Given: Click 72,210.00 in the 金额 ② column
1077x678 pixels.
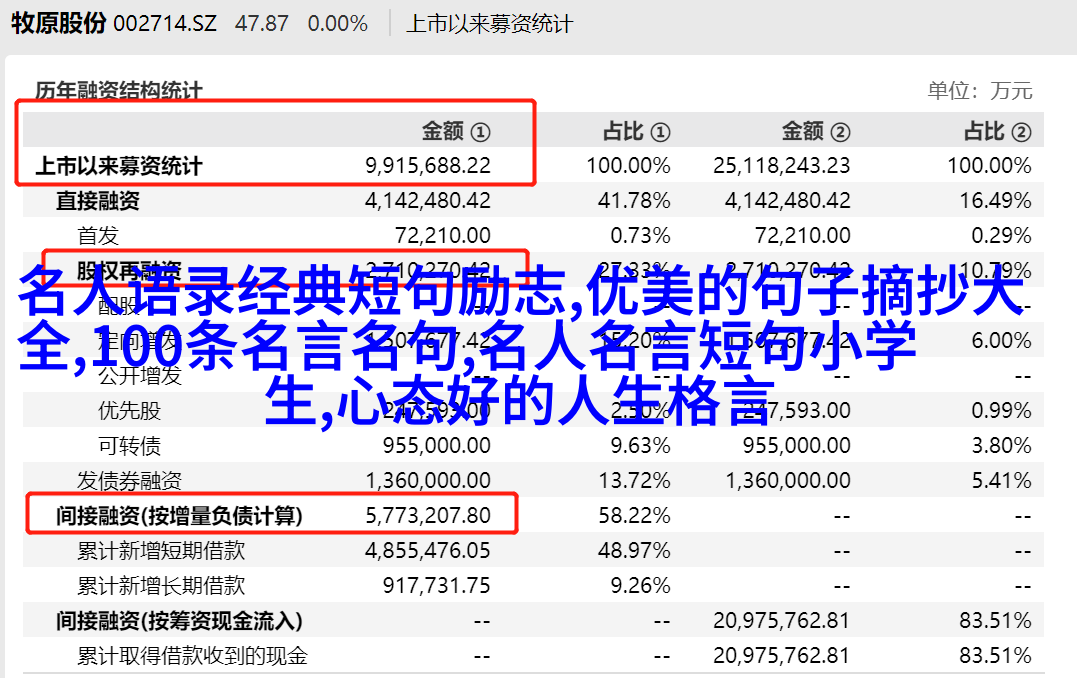Looking at the screenshot, I should click(803, 236).
